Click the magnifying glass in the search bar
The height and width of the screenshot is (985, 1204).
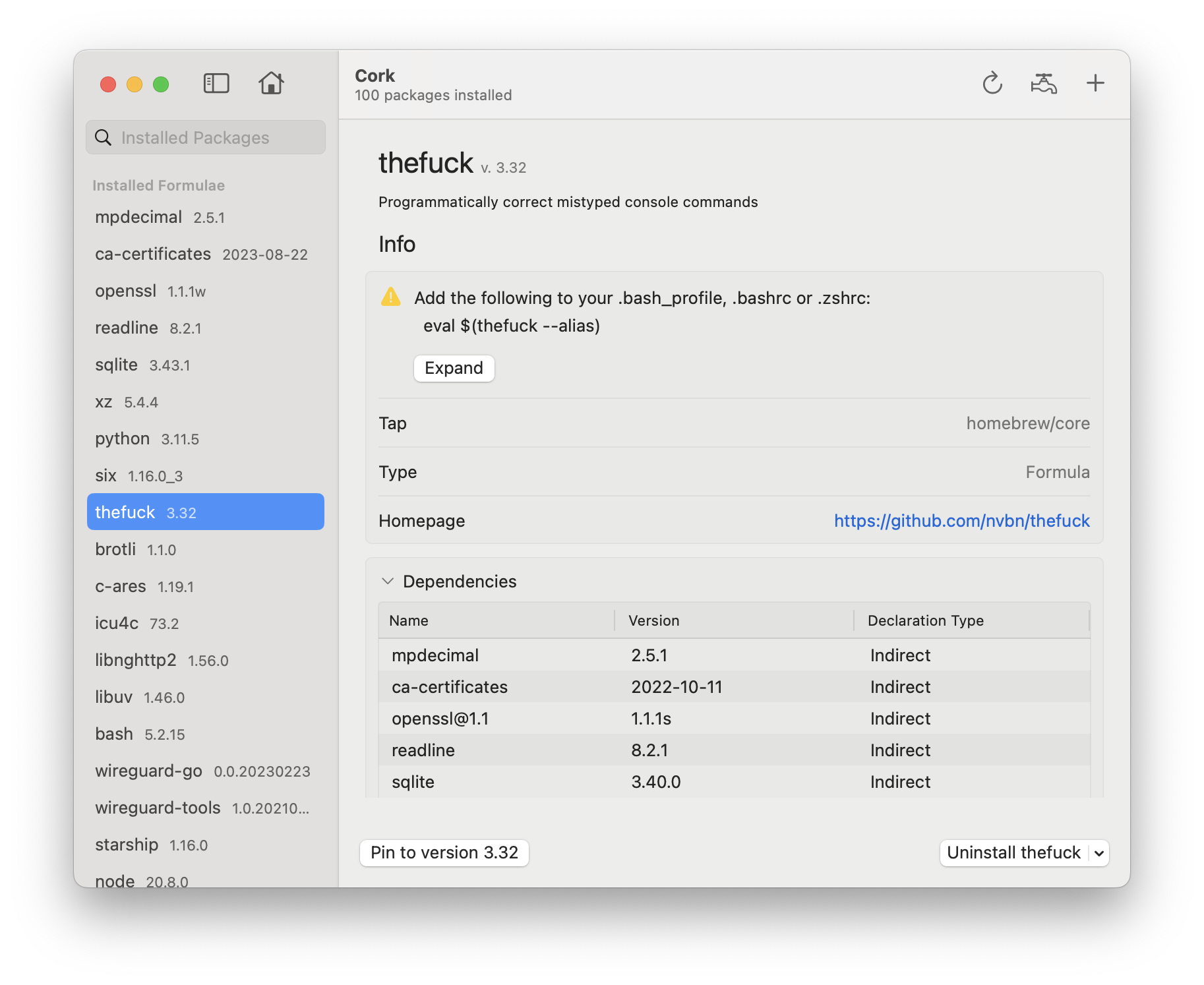(104, 137)
